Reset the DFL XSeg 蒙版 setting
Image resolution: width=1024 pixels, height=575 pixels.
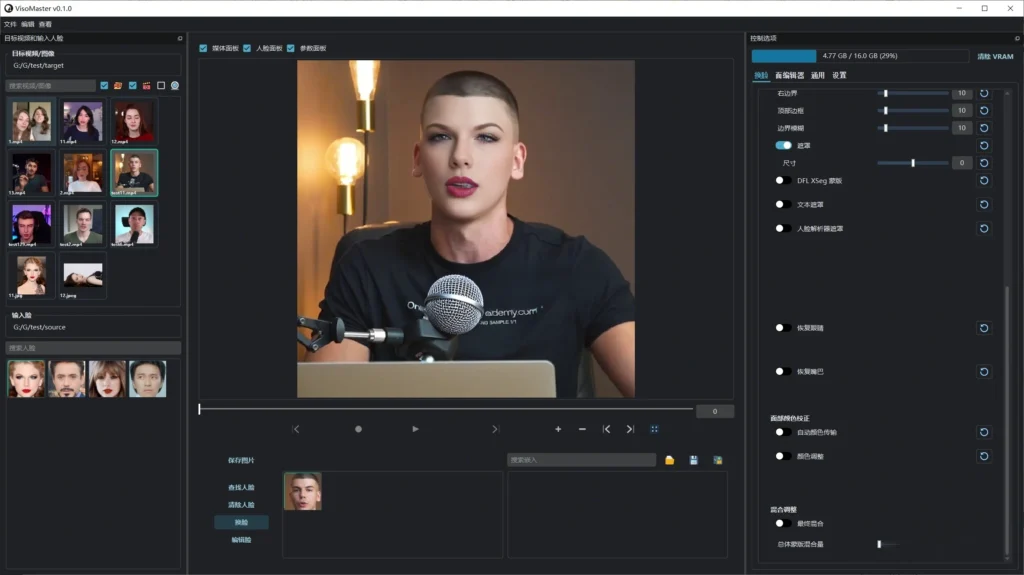tap(984, 181)
